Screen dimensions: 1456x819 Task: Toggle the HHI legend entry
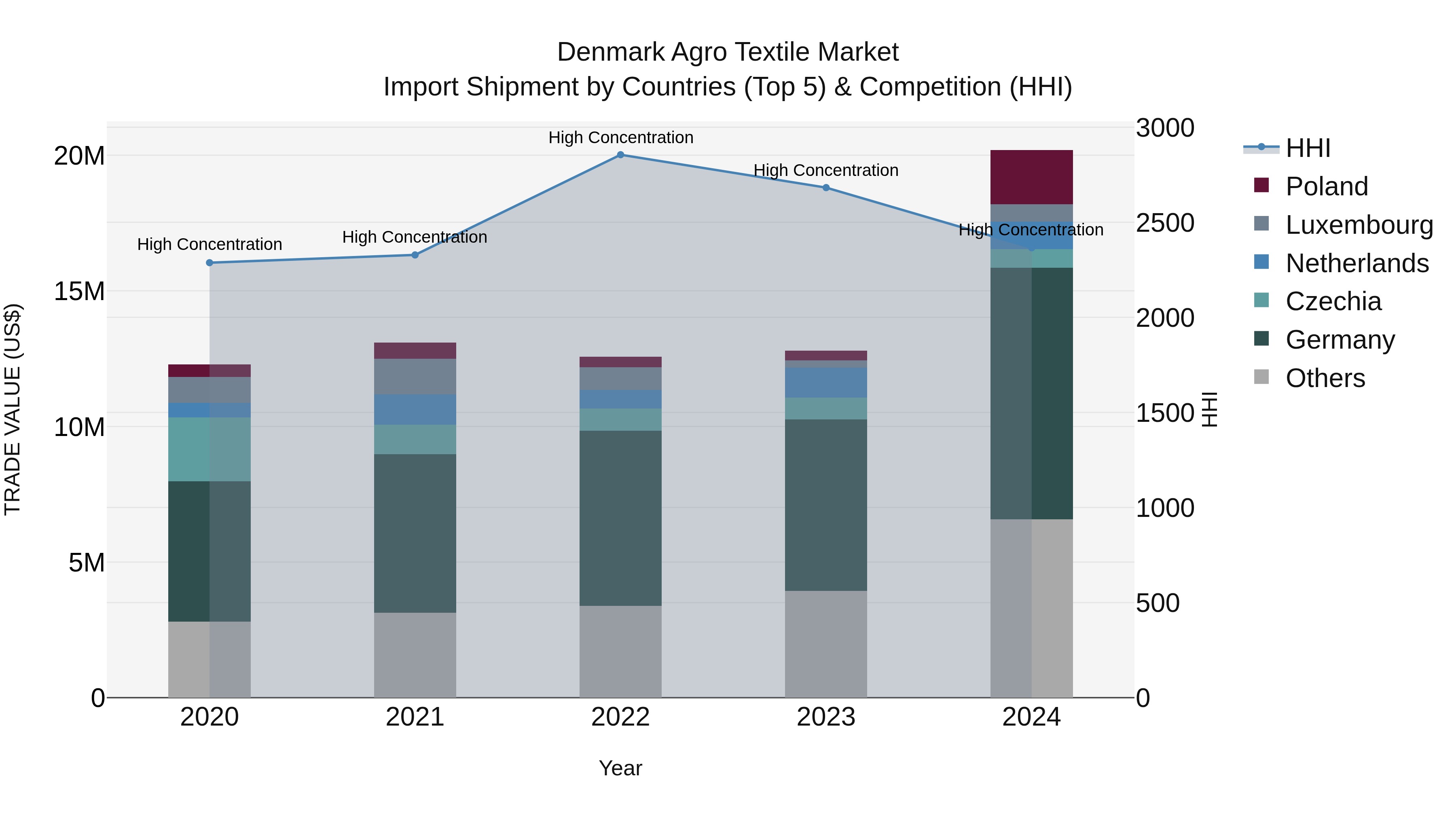(1287, 148)
